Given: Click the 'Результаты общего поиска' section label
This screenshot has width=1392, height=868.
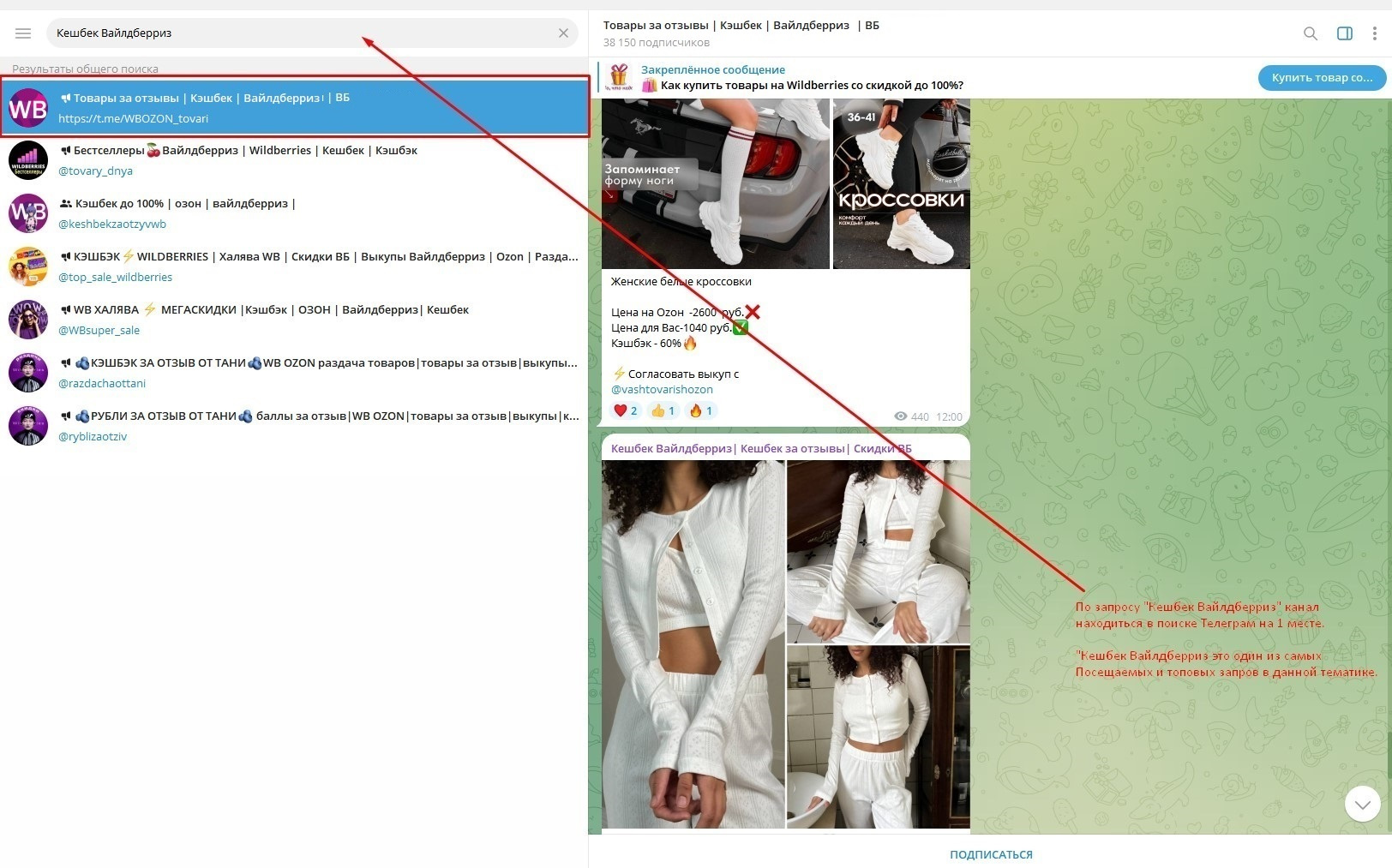Looking at the screenshot, I should pos(85,69).
